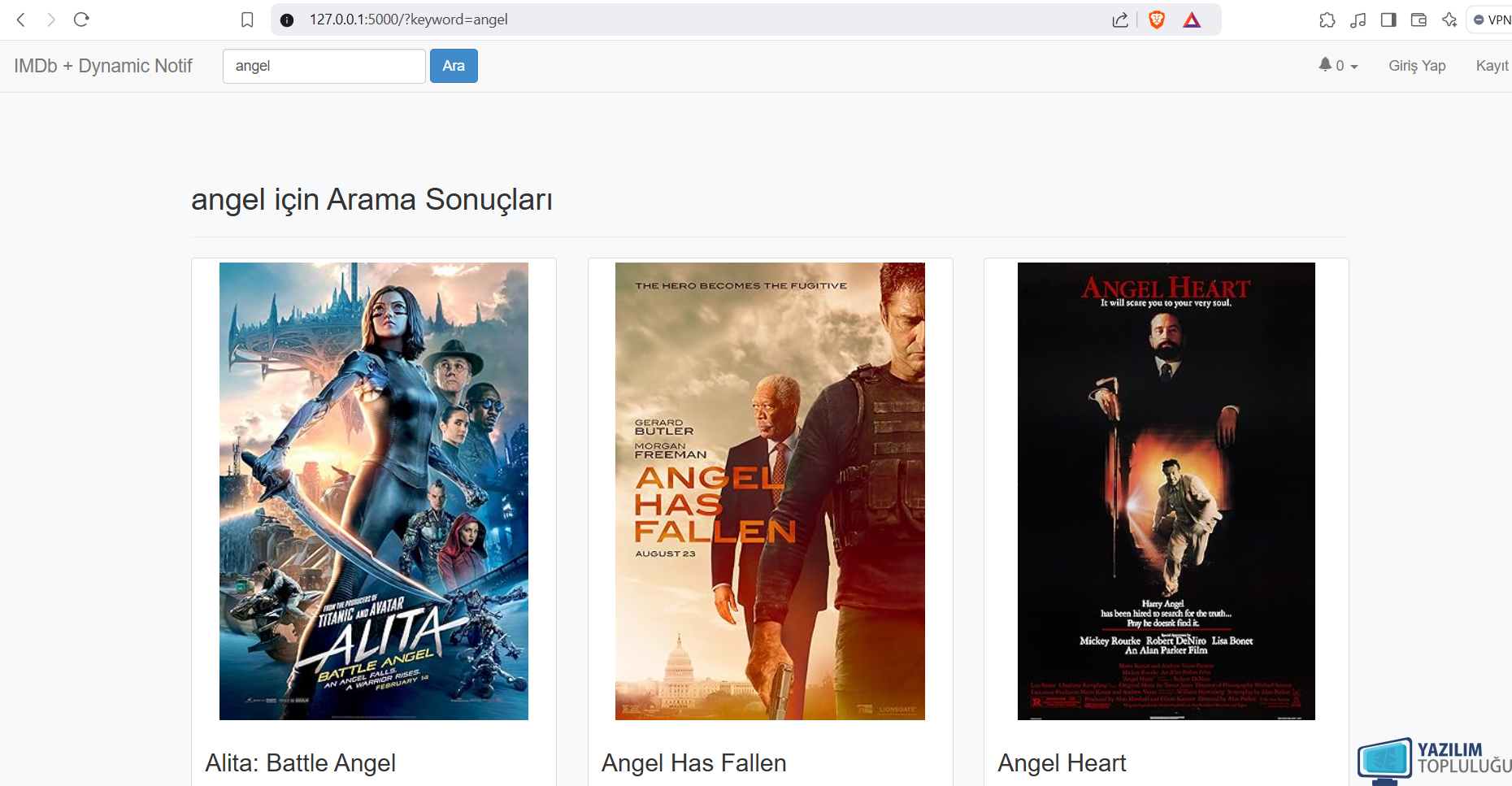Toggle the browser sidebar panel icon
This screenshot has width=1512, height=786.
tap(1388, 20)
